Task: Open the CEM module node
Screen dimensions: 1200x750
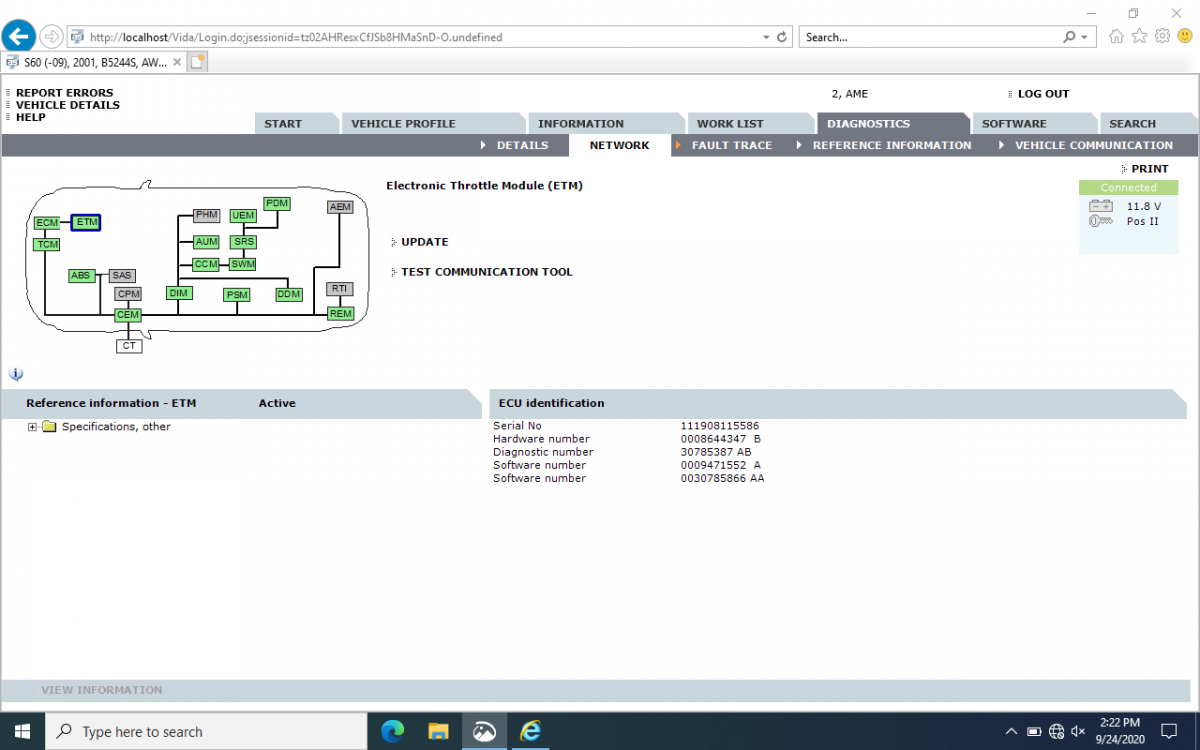Action: tap(128, 315)
